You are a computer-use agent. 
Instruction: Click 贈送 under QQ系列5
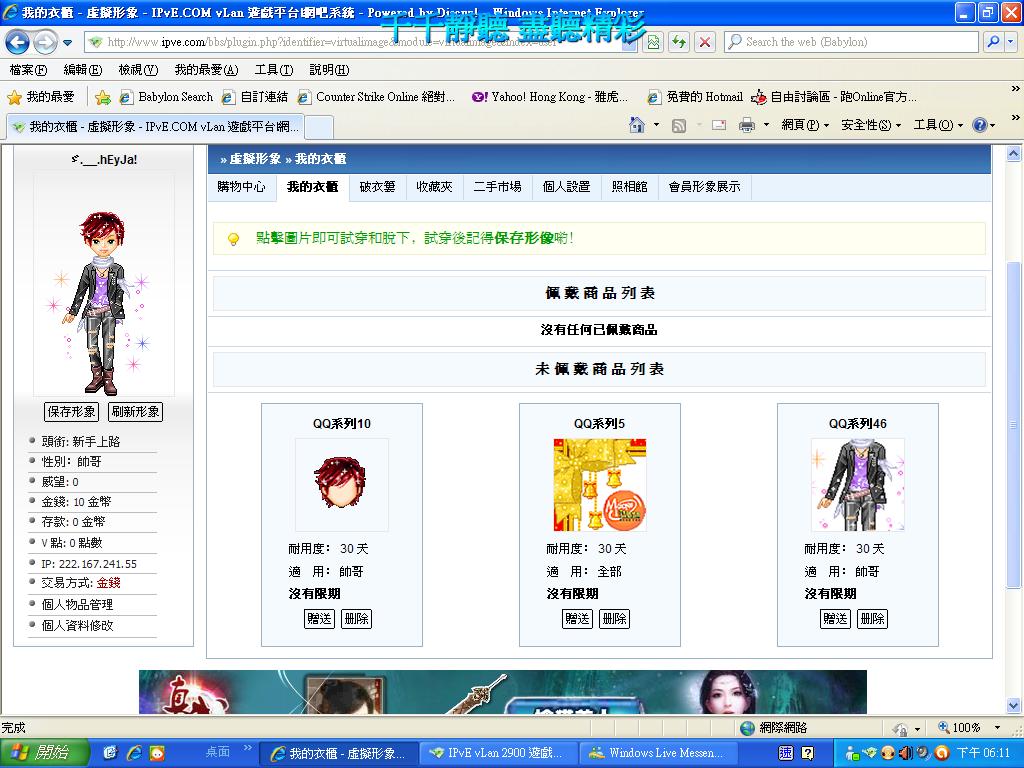(x=577, y=618)
